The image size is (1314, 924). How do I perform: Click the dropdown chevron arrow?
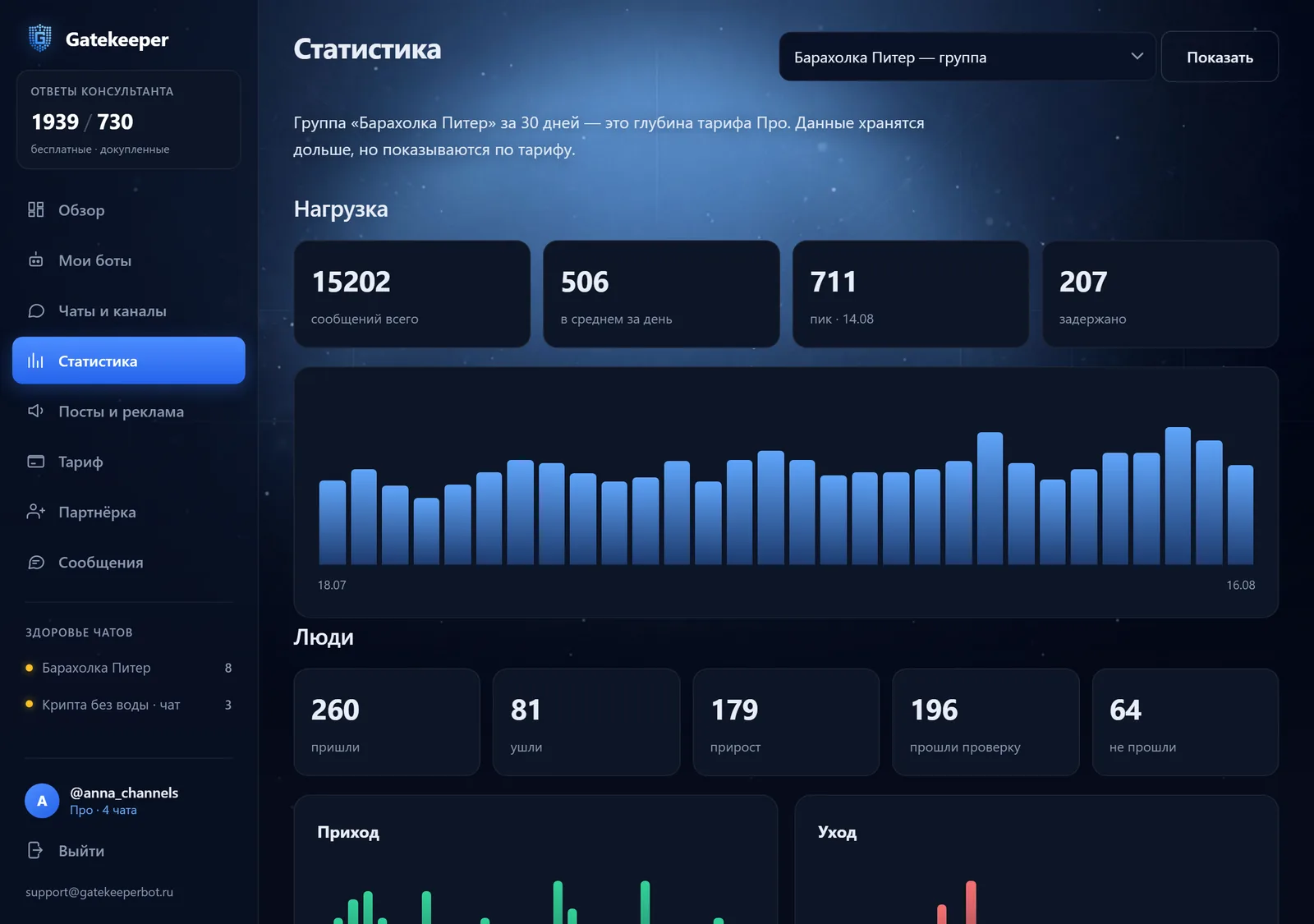[x=1137, y=57]
